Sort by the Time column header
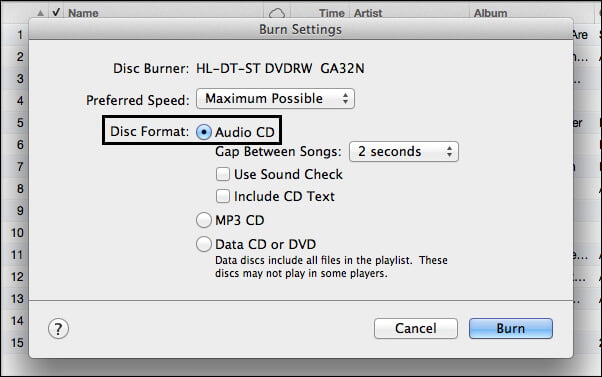Viewport: 602px width, 377px height. (332, 13)
